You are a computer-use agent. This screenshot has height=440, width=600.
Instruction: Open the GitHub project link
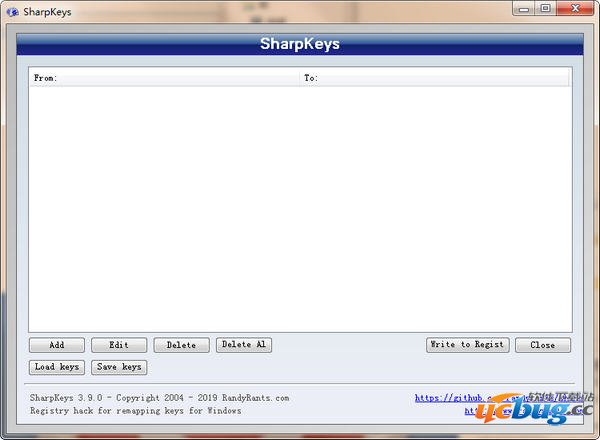click(460, 398)
